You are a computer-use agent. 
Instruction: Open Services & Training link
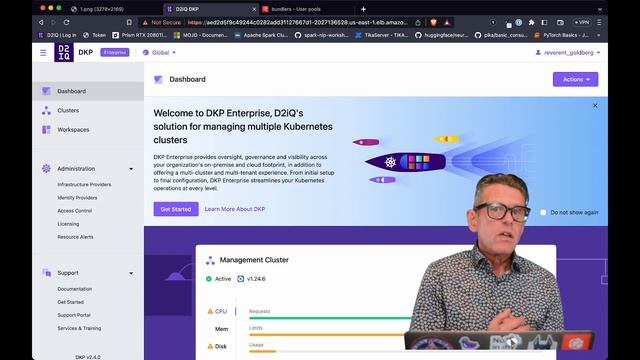point(79,328)
